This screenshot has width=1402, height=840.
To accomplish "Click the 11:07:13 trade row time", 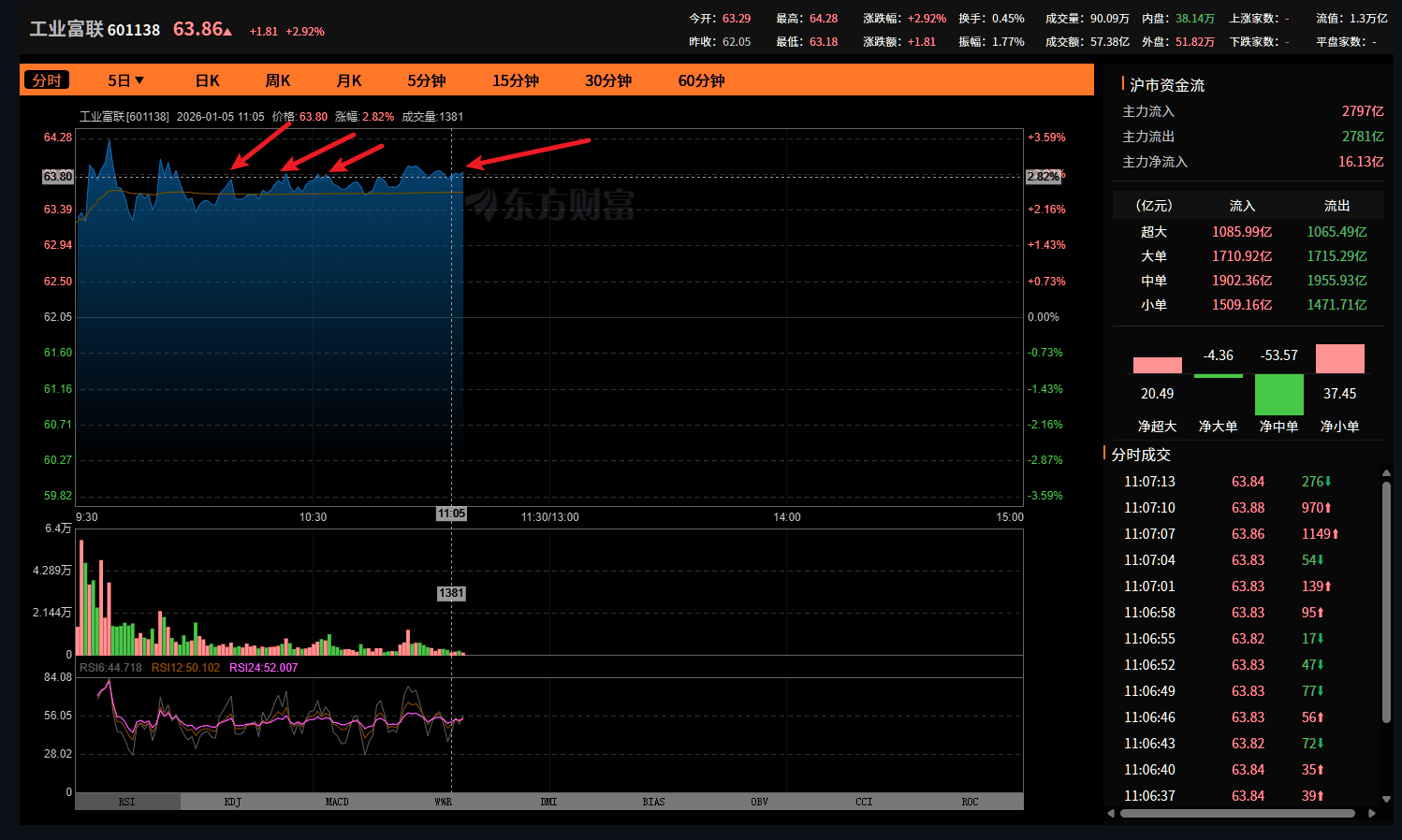I will pos(1149,482).
